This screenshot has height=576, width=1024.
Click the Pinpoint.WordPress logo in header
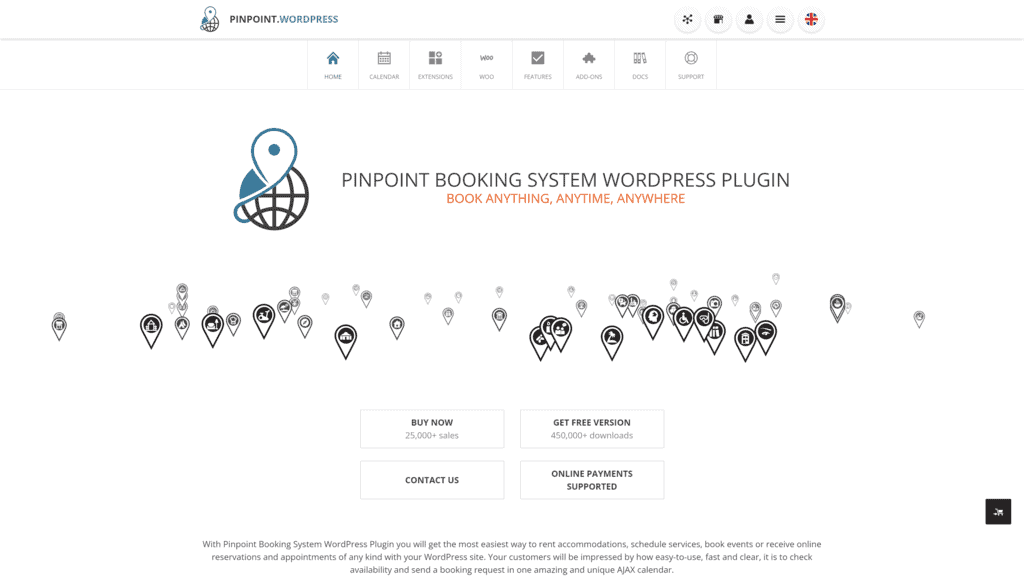tap(269, 19)
